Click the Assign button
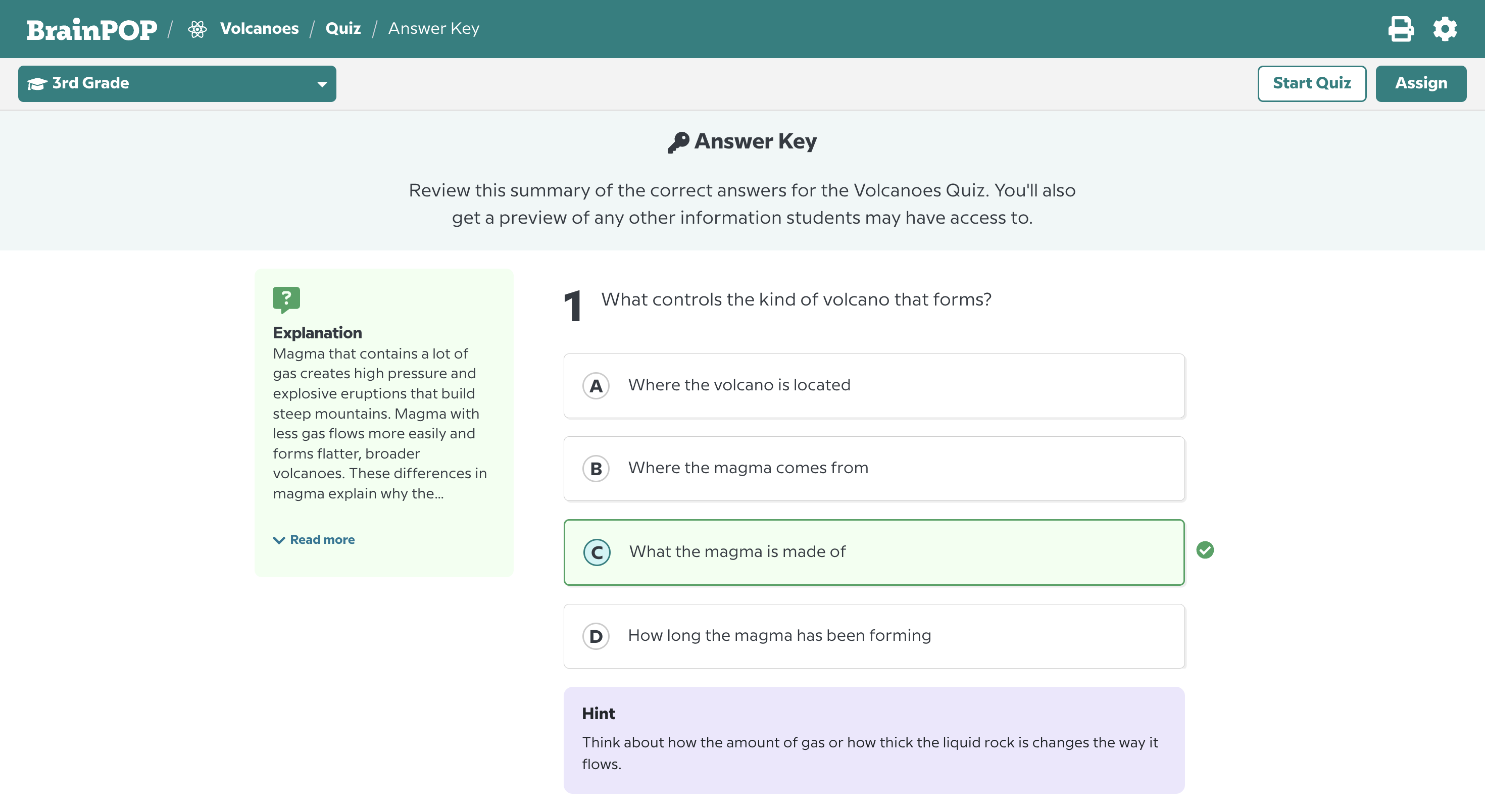Screen dimensions: 1485x812 tap(1420, 83)
